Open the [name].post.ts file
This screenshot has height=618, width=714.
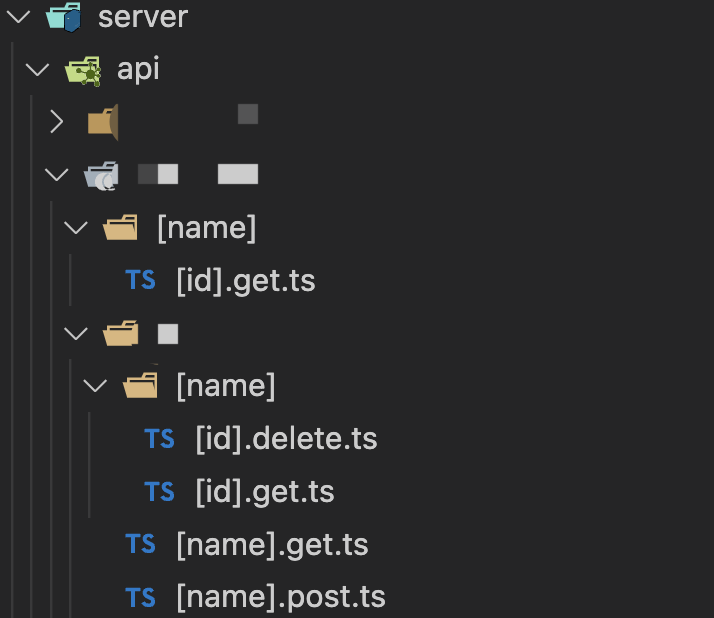(280, 598)
